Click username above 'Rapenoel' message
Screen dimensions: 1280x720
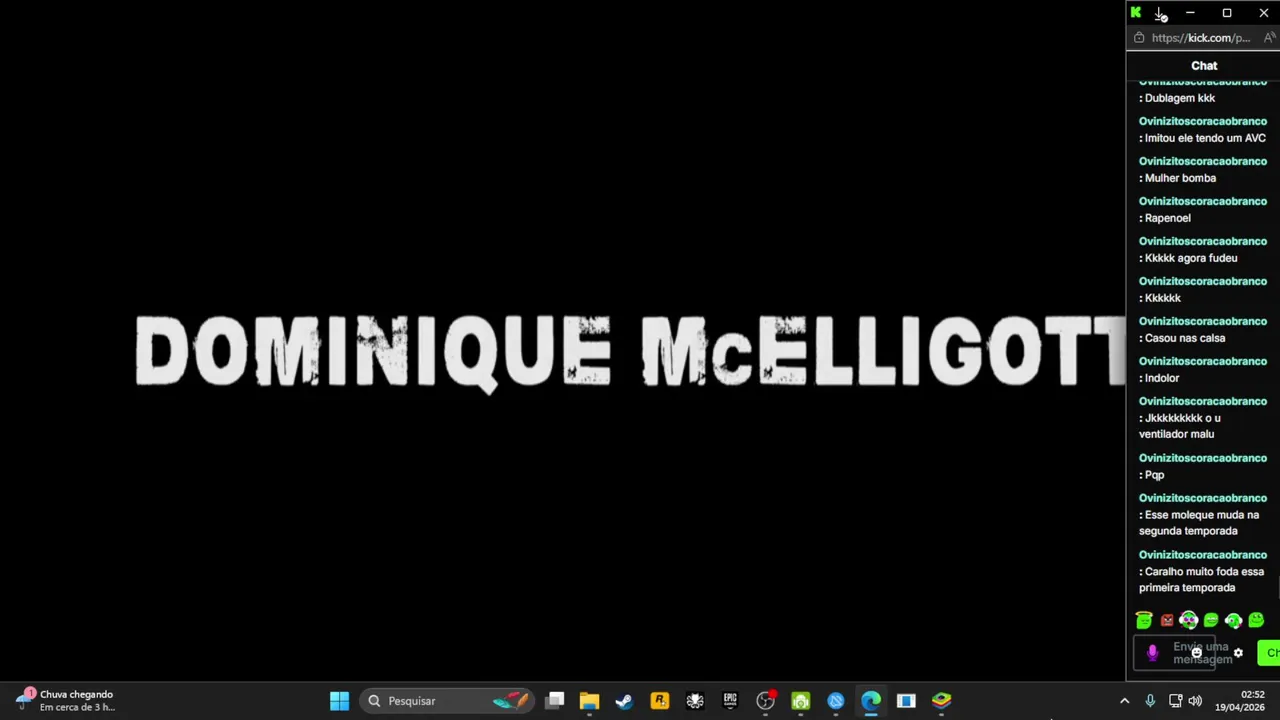(x=1203, y=201)
